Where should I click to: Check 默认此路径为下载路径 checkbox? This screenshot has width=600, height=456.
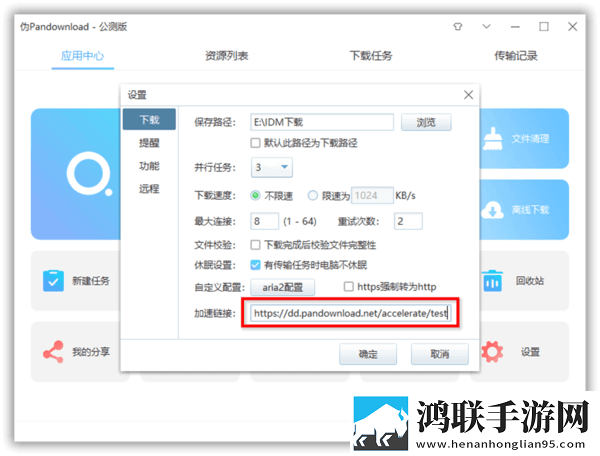(x=255, y=143)
